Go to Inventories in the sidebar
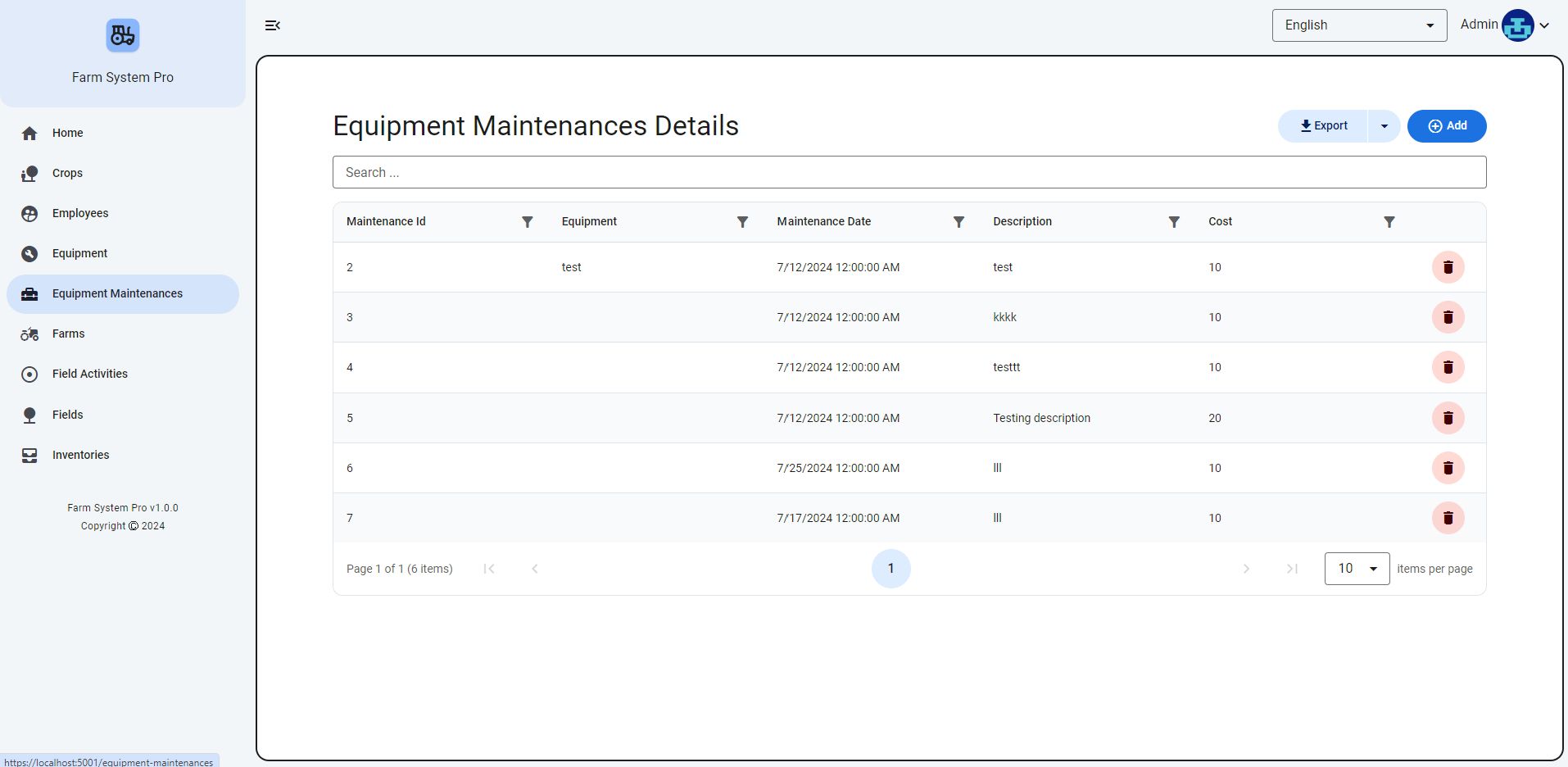The image size is (1568, 767). [80, 455]
